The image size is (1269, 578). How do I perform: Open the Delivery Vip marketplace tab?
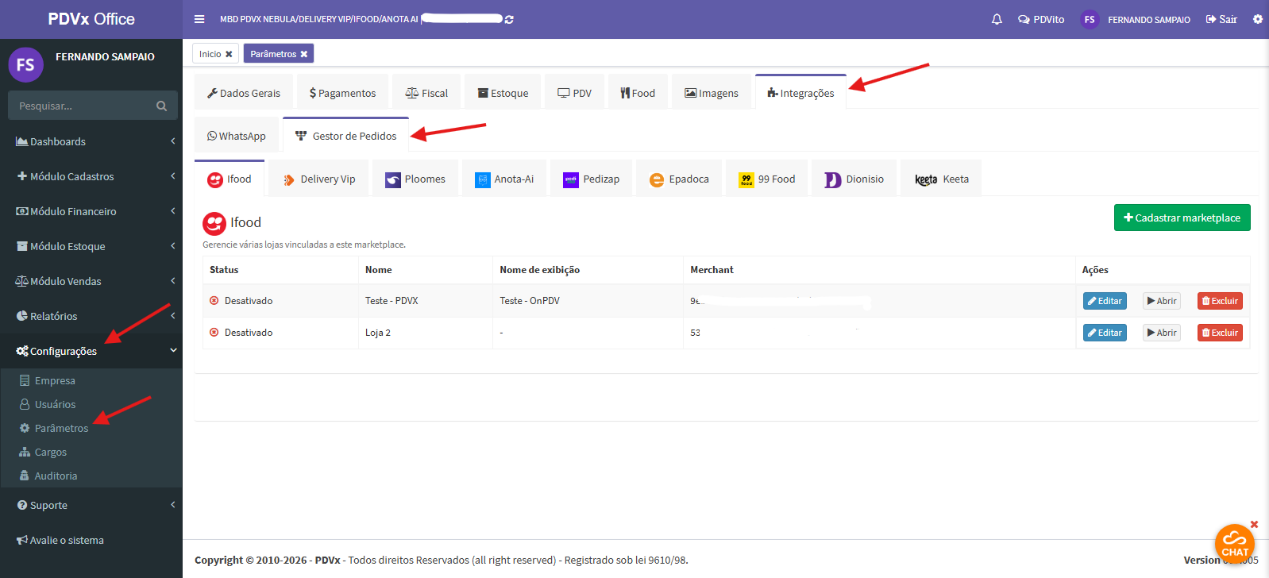[319, 179]
